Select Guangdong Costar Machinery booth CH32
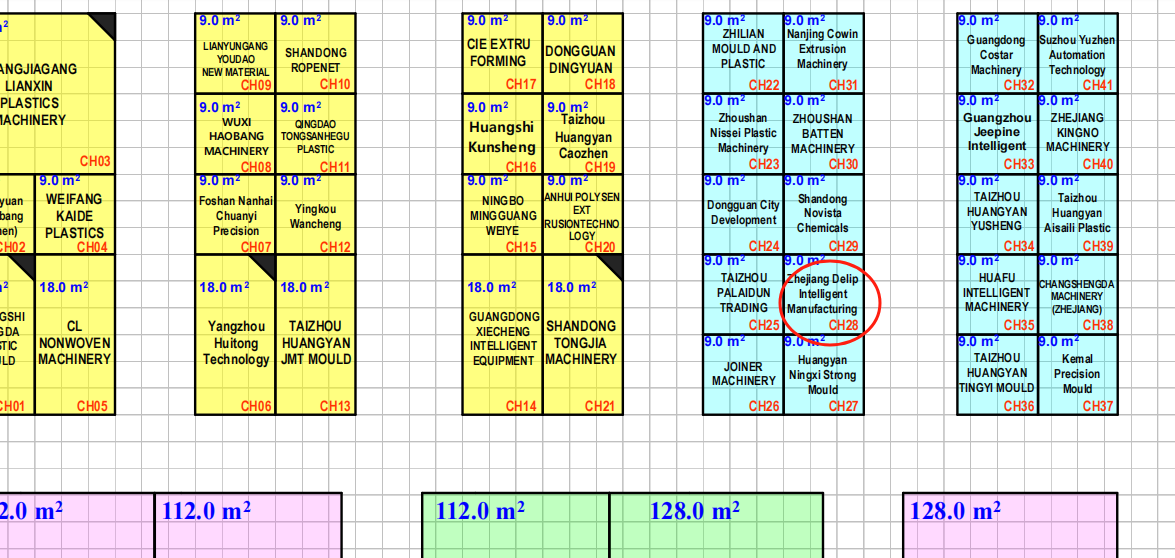 (x=996, y=53)
